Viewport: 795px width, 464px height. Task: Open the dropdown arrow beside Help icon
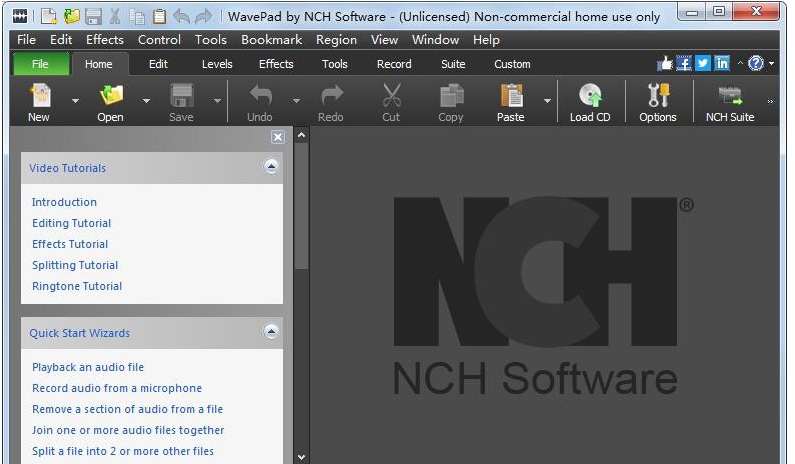coord(772,63)
